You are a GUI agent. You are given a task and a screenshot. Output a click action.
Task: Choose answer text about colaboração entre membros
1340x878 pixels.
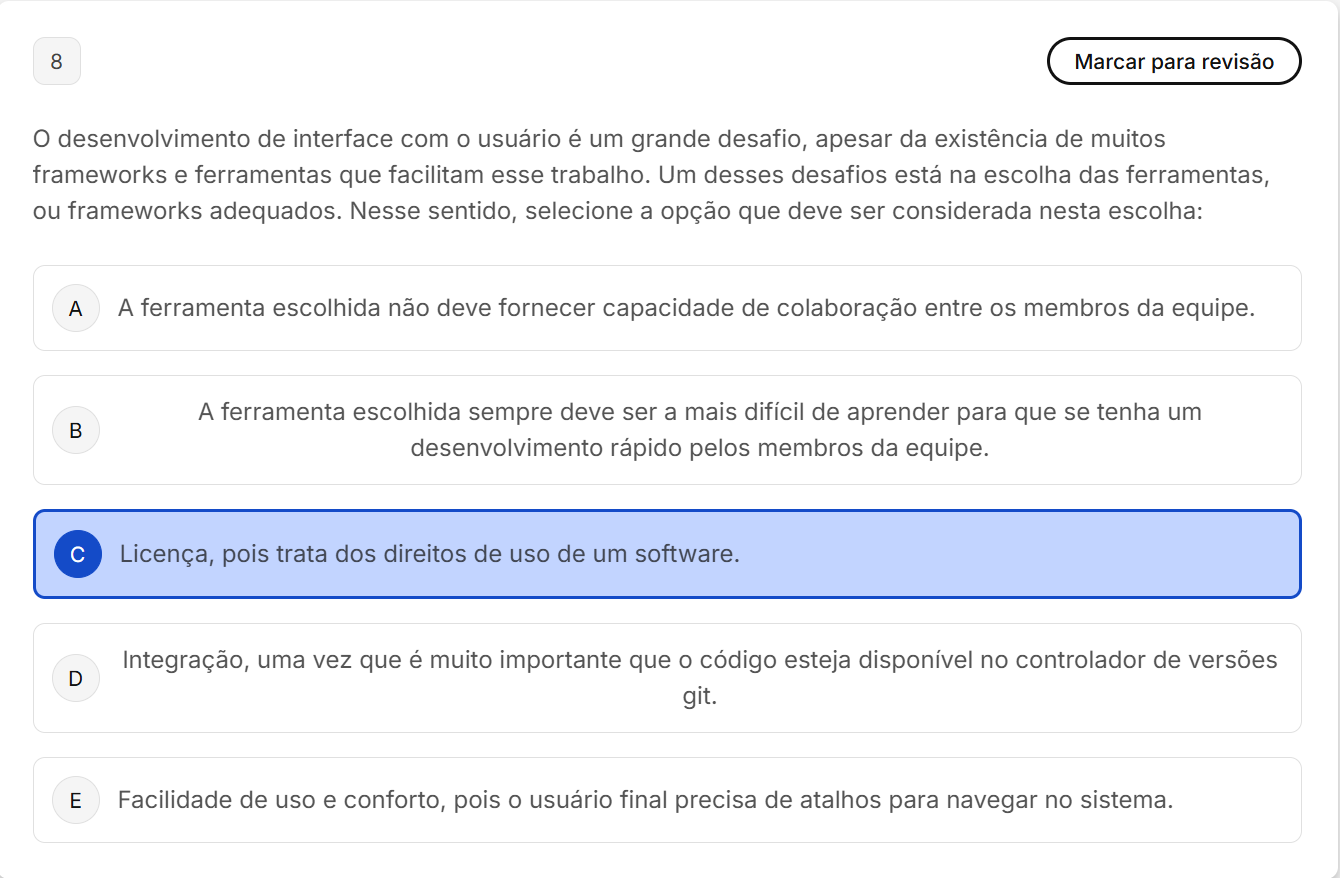pos(686,308)
